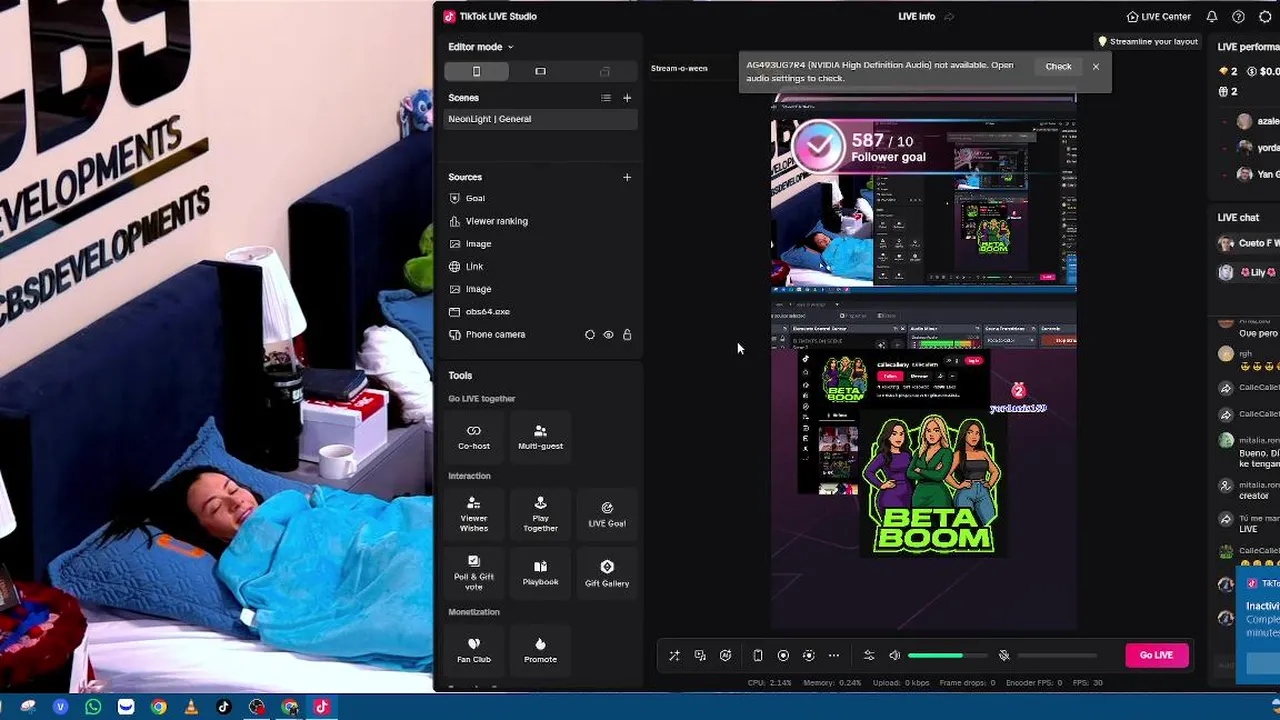Open Viewer Wishes interaction tool
The height and width of the screenshot is (720, 1280).
(474, 514)
